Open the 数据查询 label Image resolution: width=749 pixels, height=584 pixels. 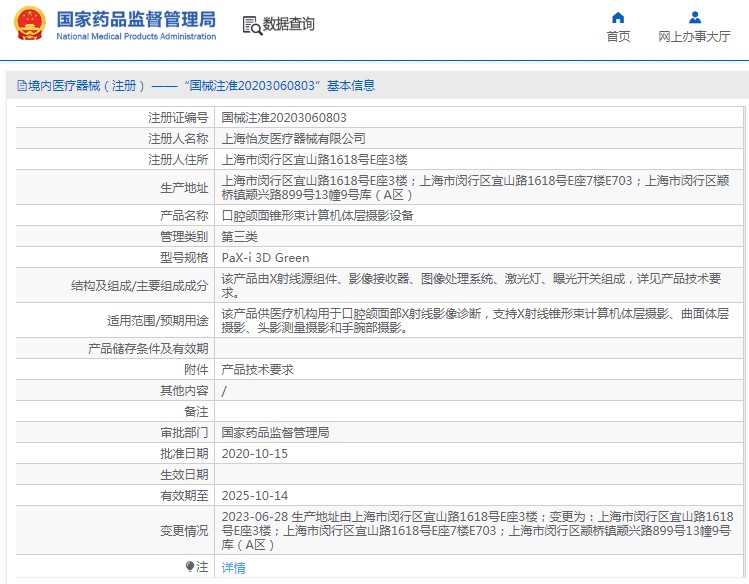pyautogui.click(x=288, y=25)
